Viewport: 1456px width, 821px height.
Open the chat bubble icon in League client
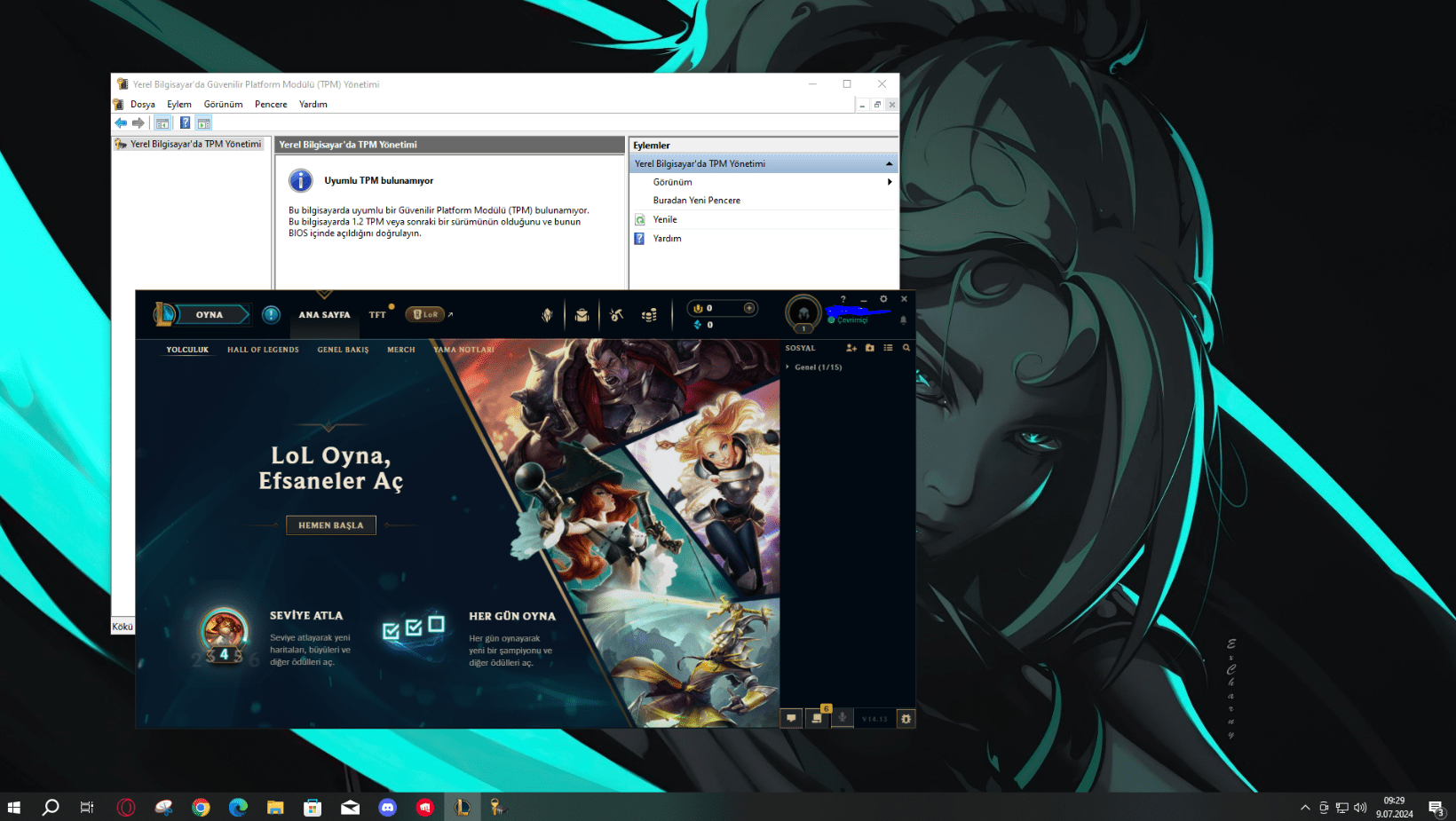pos(791,718)
